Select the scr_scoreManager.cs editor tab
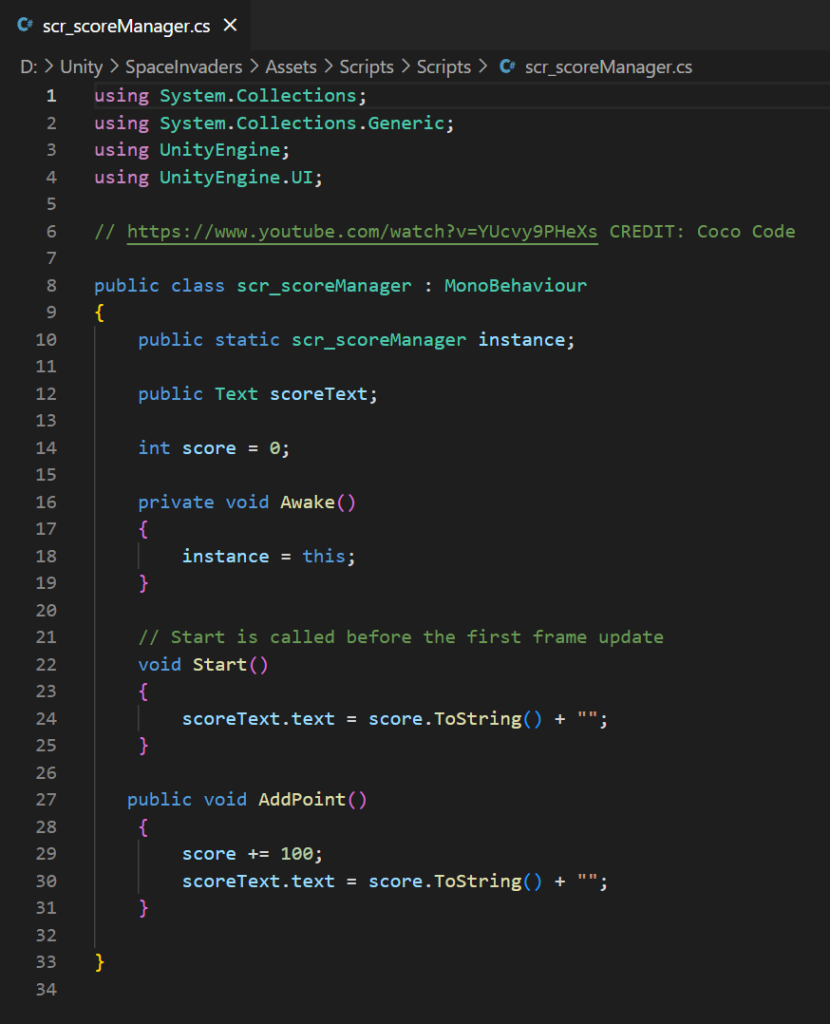 (126, 26)
